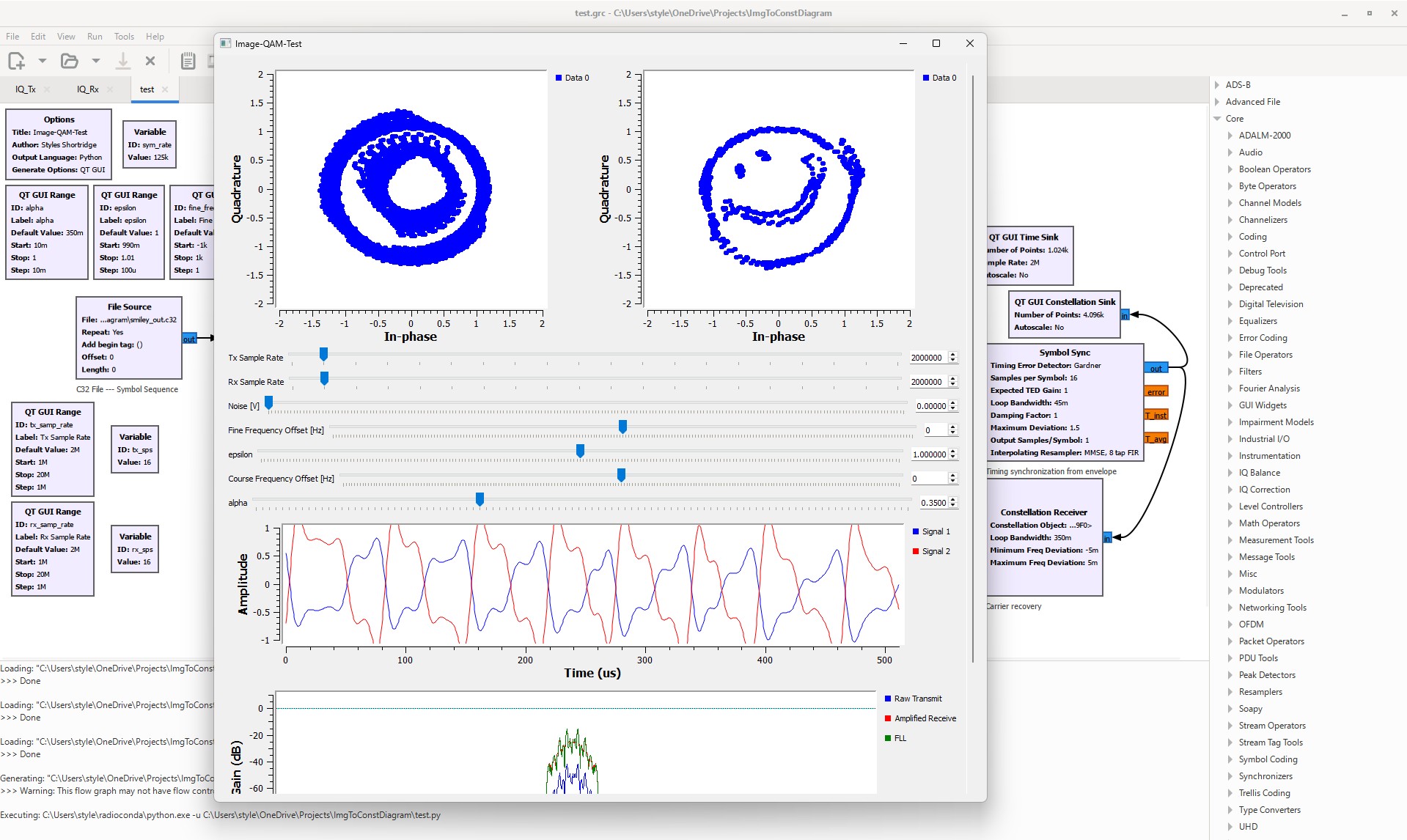Screen dimensions: 1407x840
Task: Select the Symbol Sync block
Action: [x=1065, y=402]
